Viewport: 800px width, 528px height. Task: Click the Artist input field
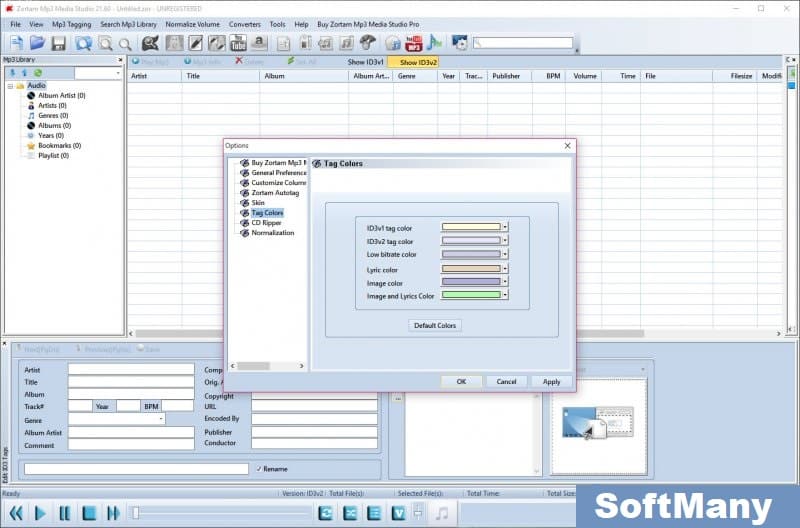point(131,369)
